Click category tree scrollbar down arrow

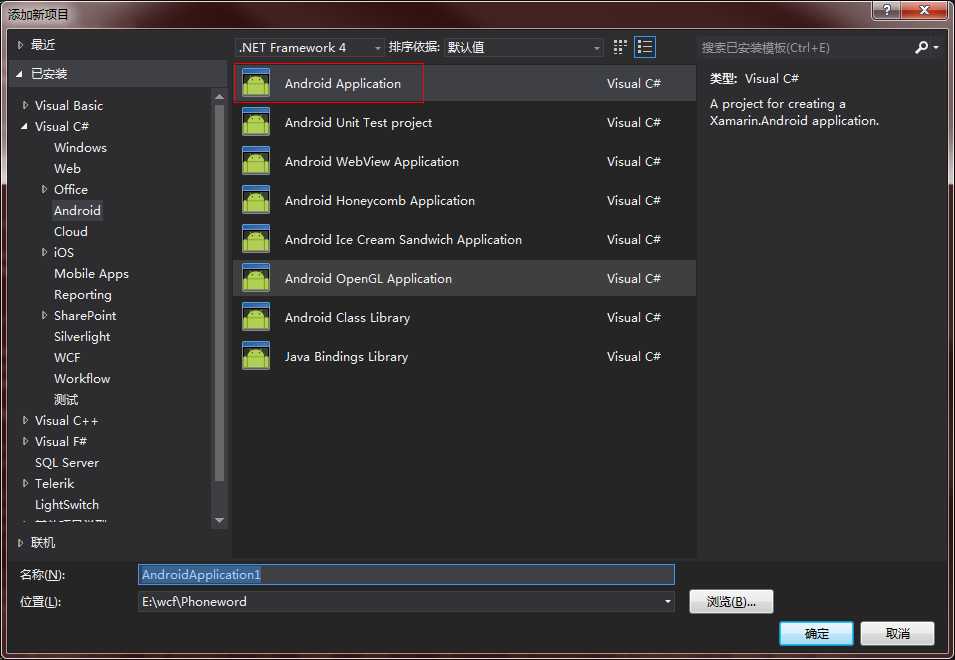(219, 521)
